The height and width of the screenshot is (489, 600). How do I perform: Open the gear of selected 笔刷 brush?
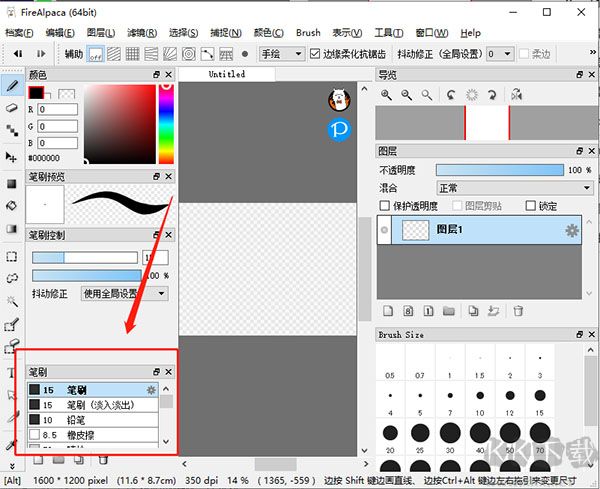point(152,390)
